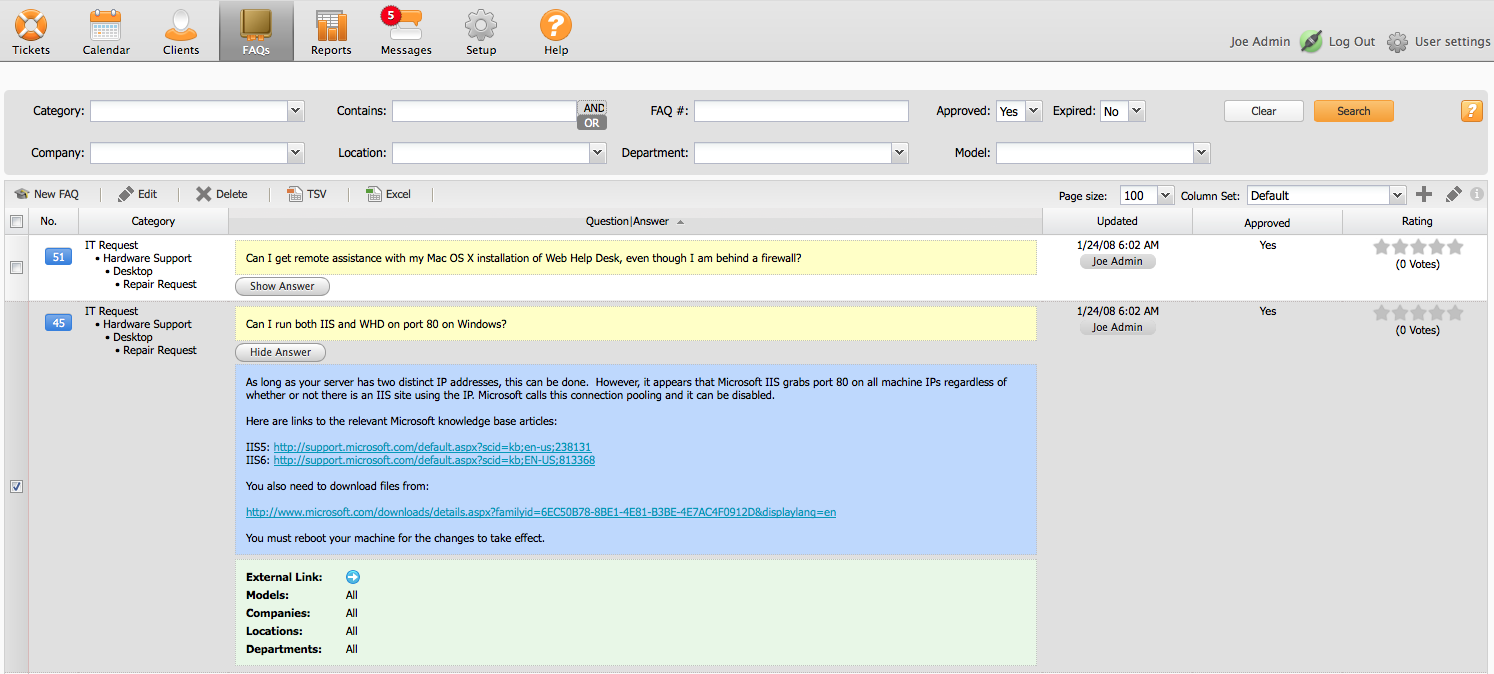Open FAQ number 45 badge
Viewport: 1494px width, 674px height.
(x=58, y=323)
